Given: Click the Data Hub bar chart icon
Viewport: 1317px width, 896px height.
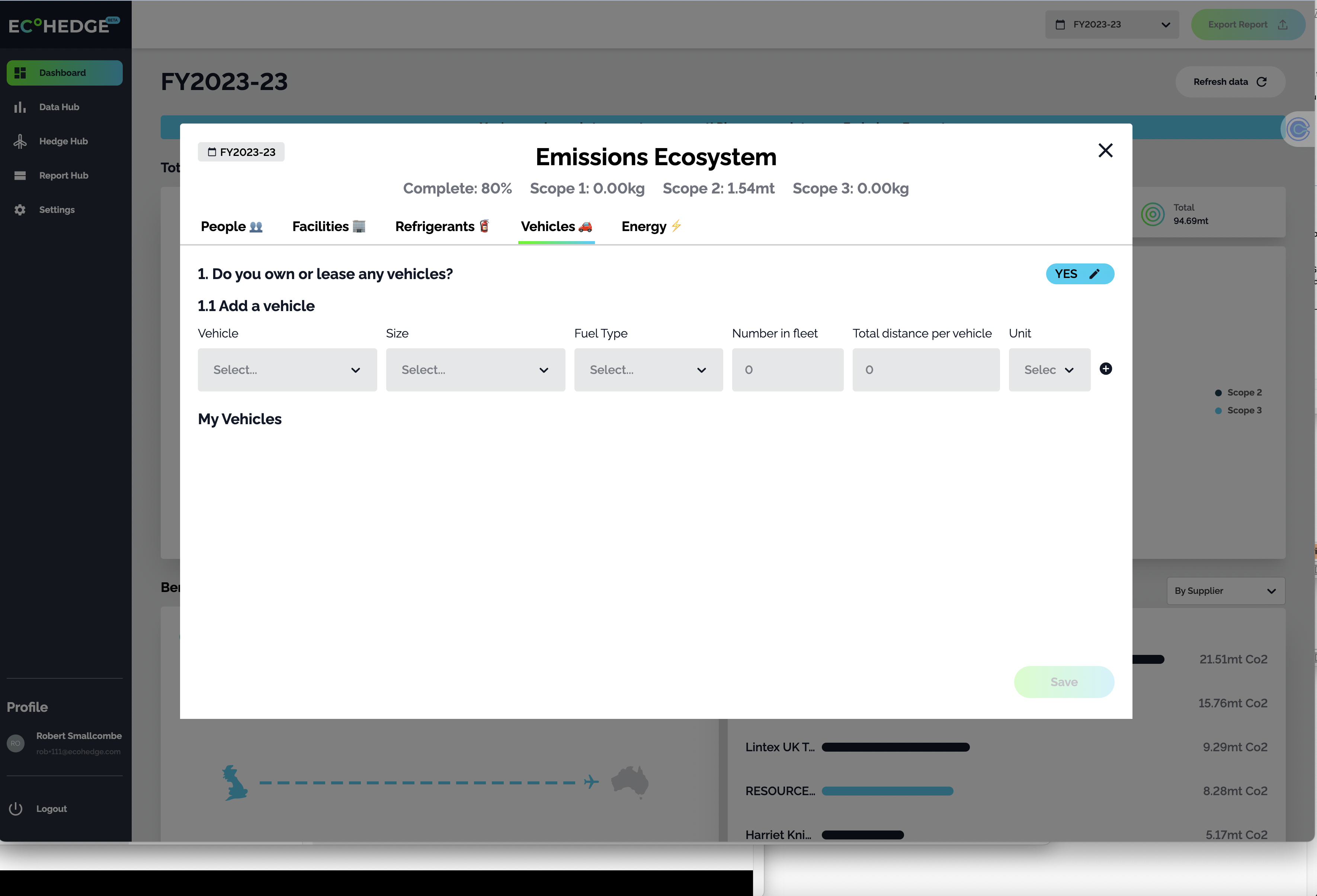Looking at the screenshot, I should coord(20,107).
